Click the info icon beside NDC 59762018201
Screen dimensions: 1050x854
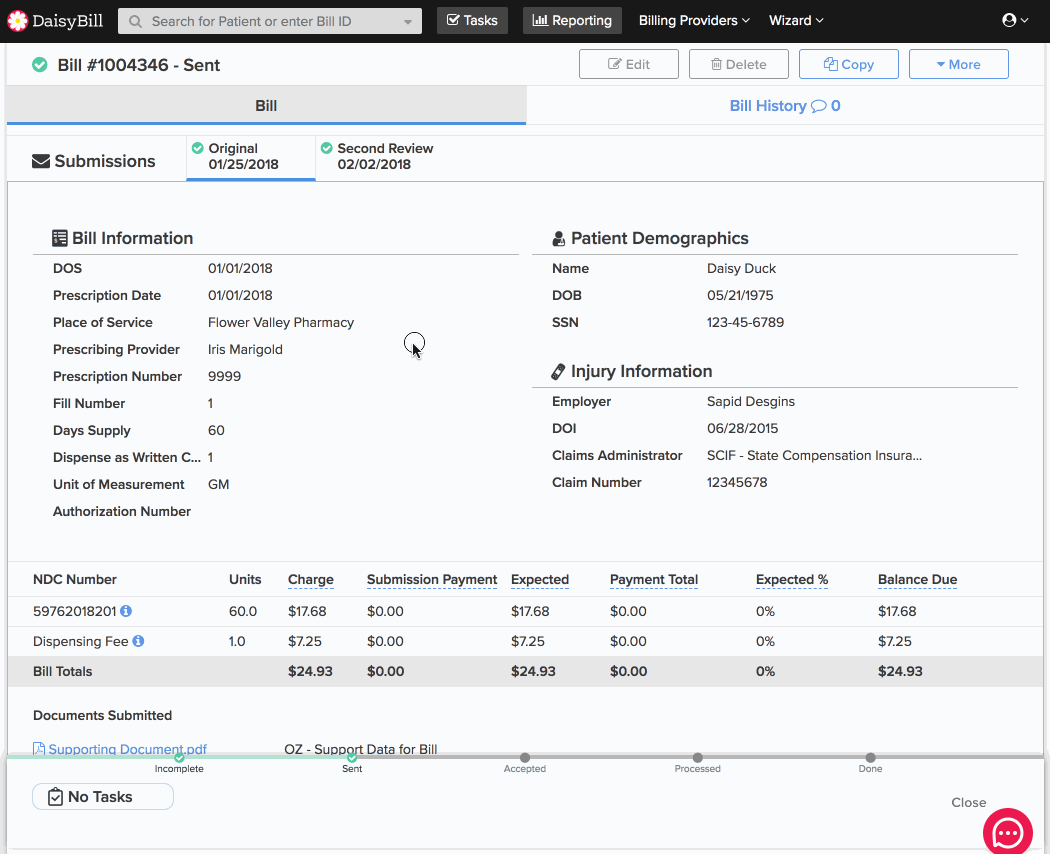tap(126, 611)
